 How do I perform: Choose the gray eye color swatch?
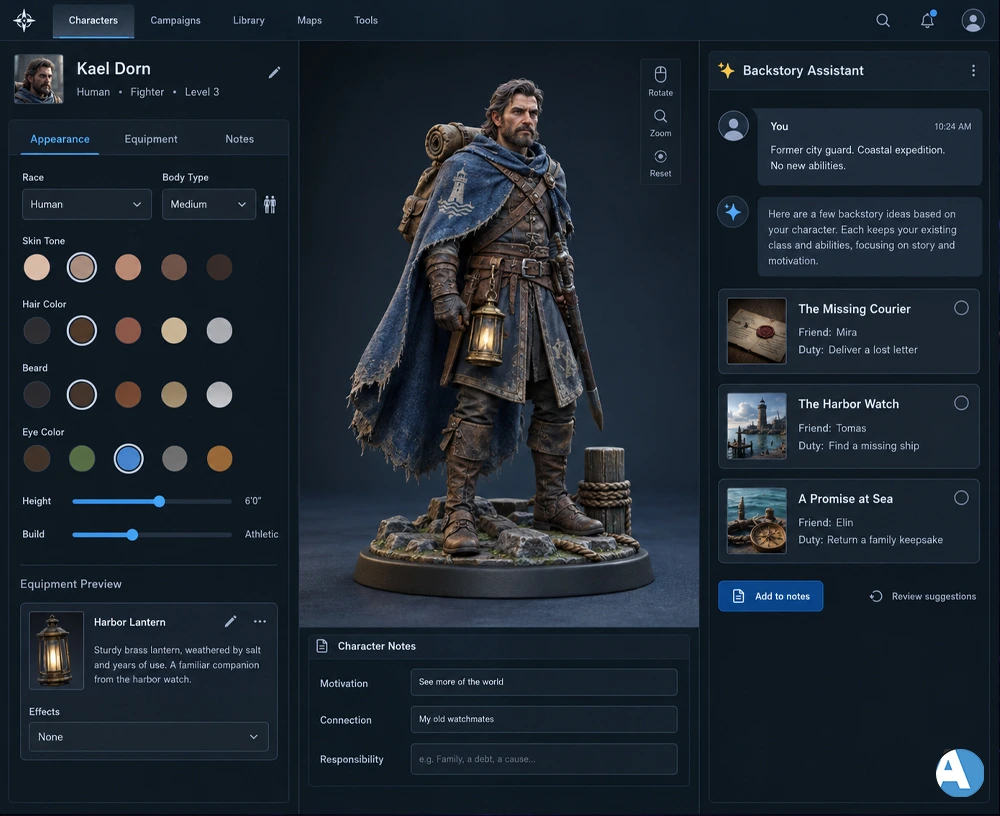[174, 458]
